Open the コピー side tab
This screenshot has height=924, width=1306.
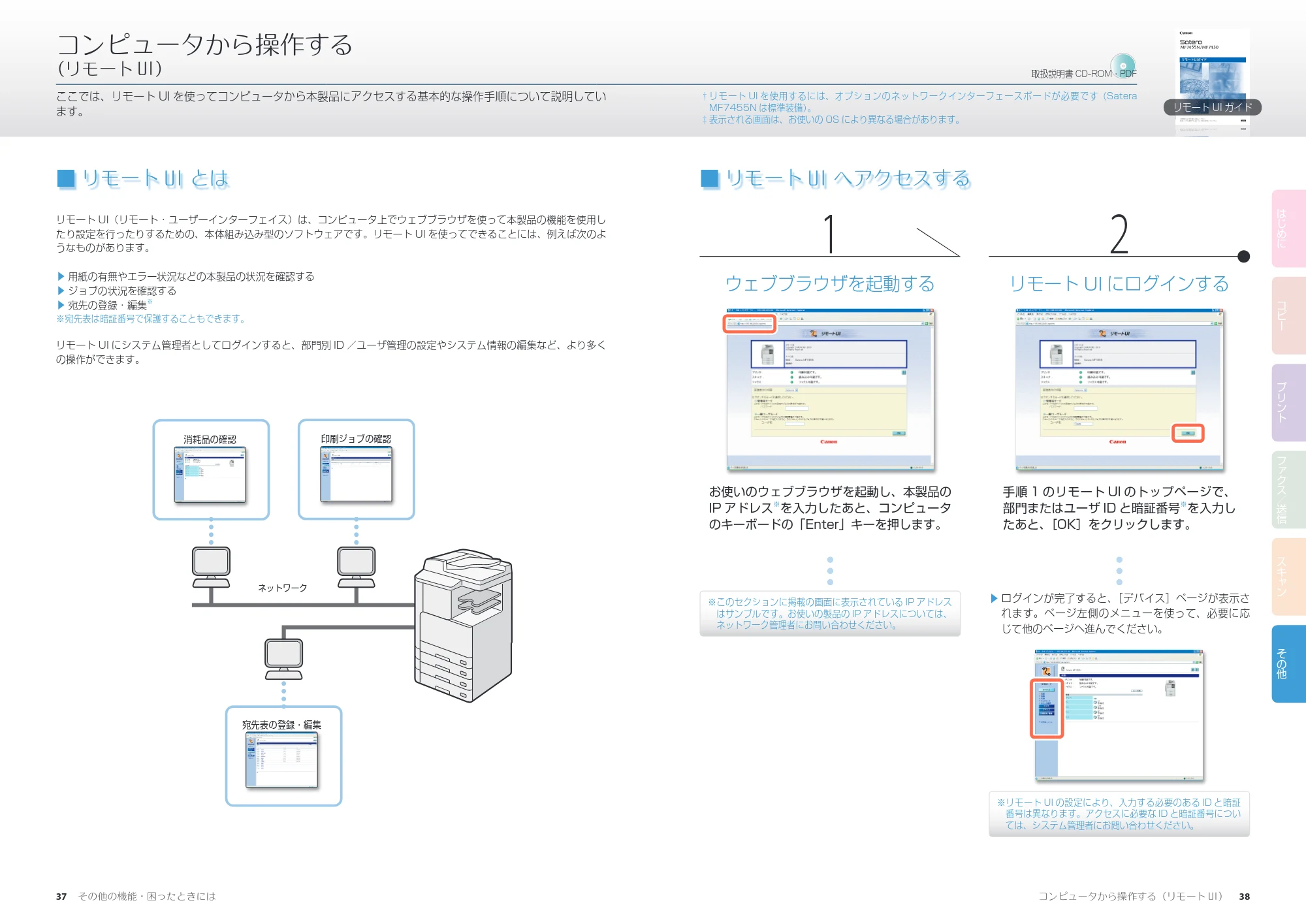1288,315
